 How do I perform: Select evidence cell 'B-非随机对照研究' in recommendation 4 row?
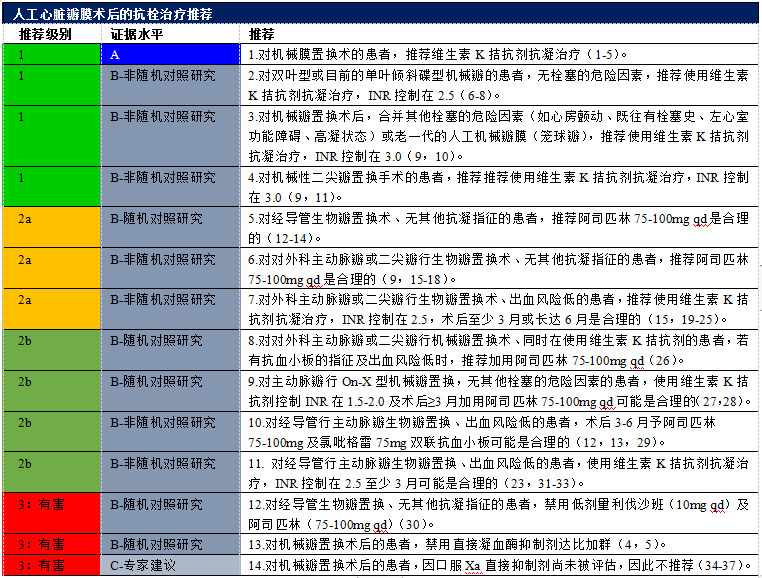pyautogui.click(x=171, y=187)
